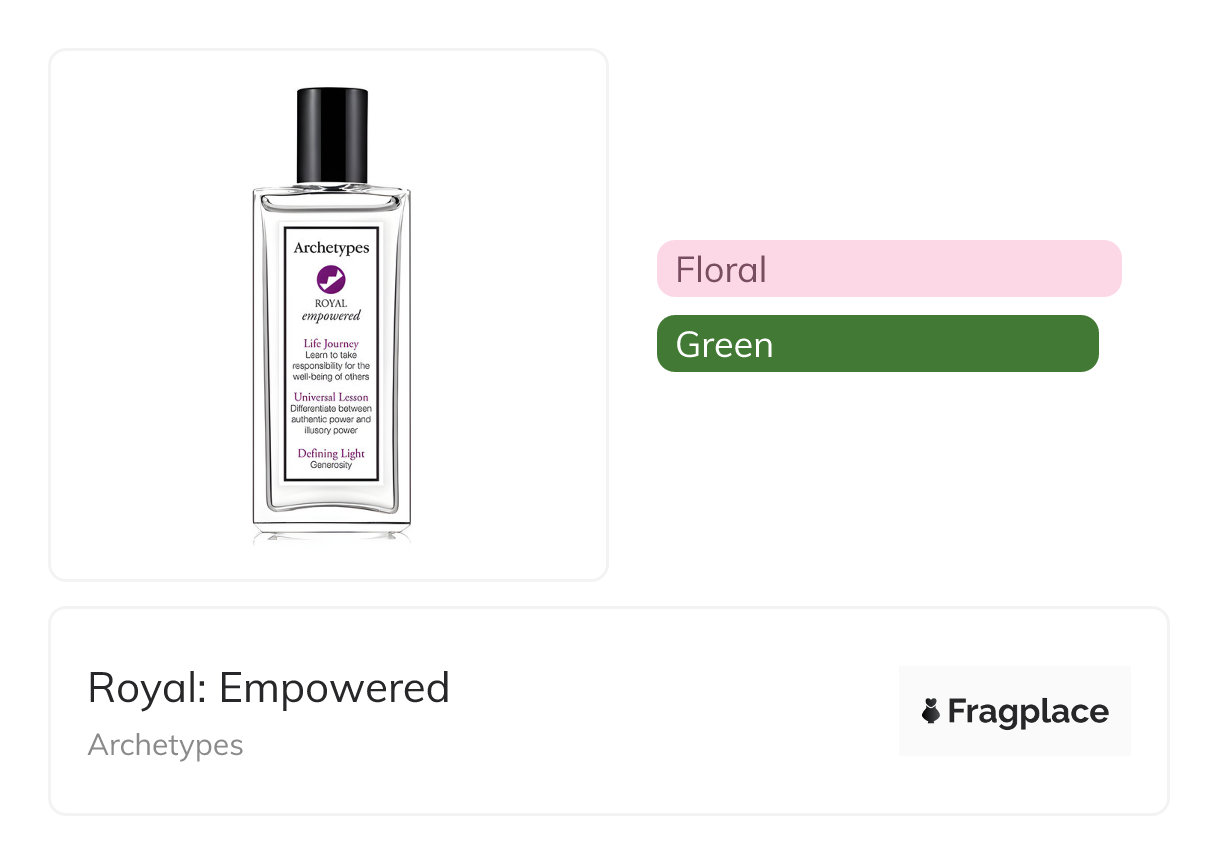This screenshot has height=864, width=1218.
Task: Click the bottle's clear glass shoulder below cap
Action: coord(331,197)
